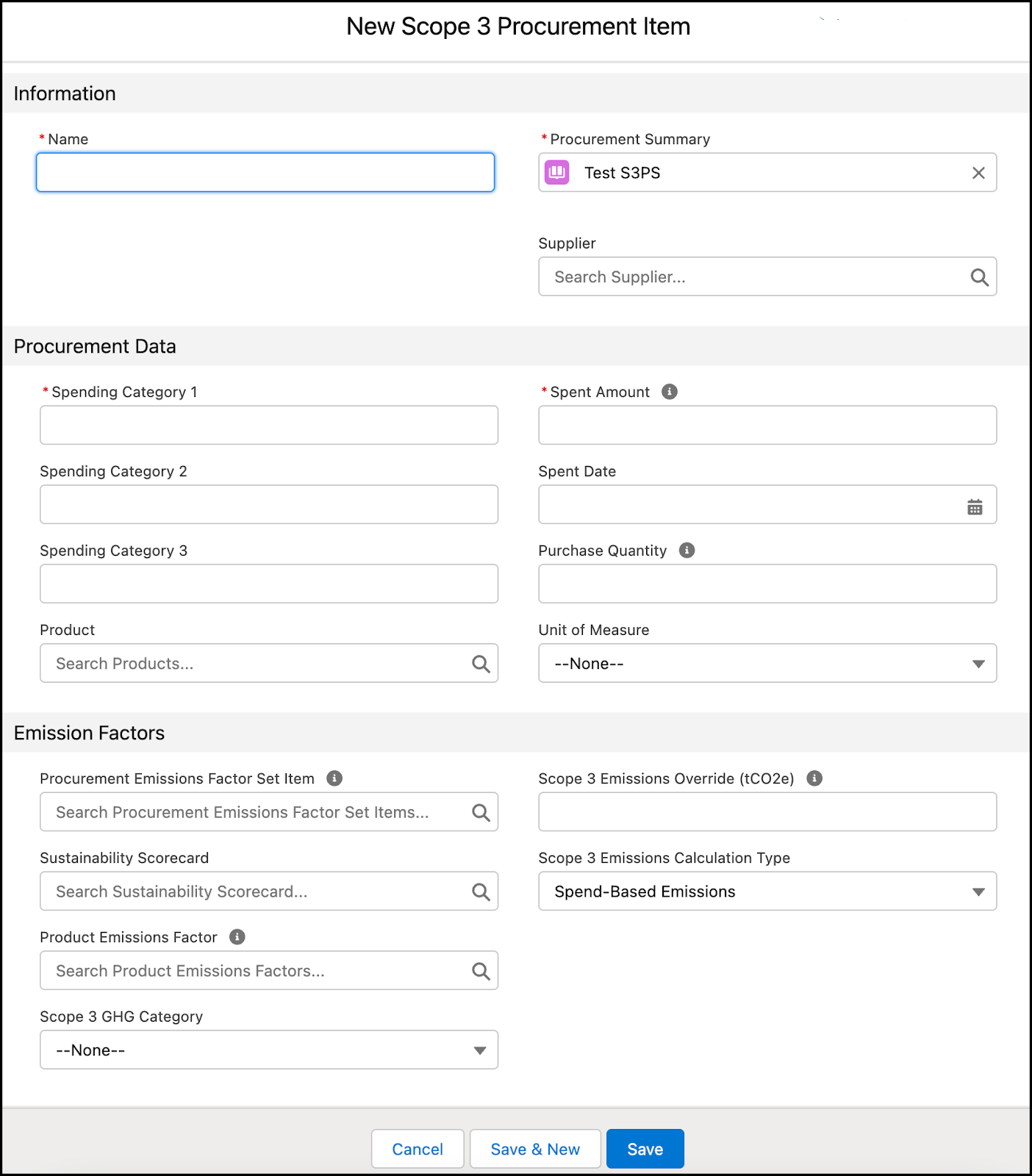Click the Supplier search magnifier icon
The height and width of the screenshot is (1176, 1032).
pos(979,277)
